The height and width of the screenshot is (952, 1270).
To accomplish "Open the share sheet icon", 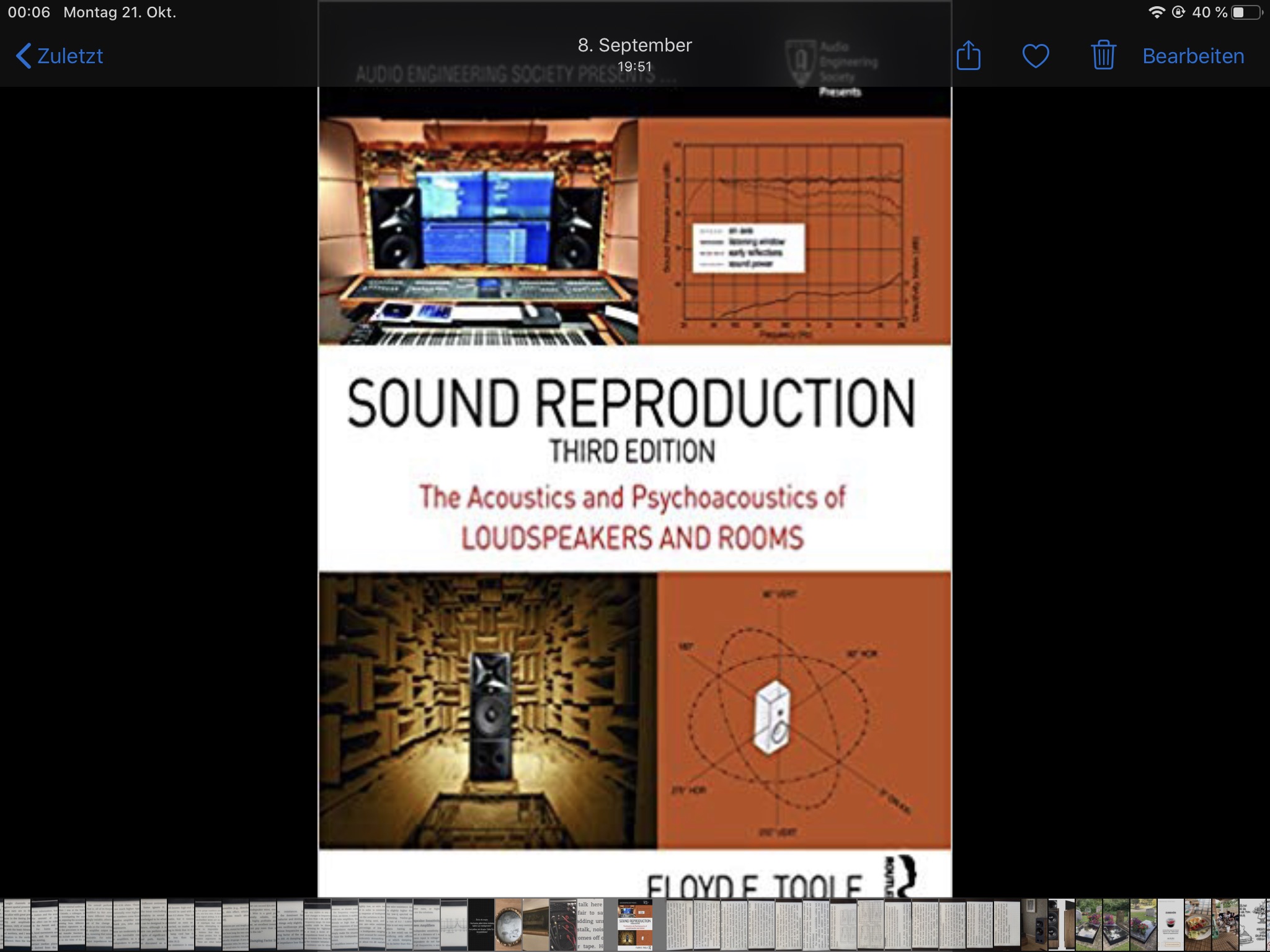I will tap(968, 55).
